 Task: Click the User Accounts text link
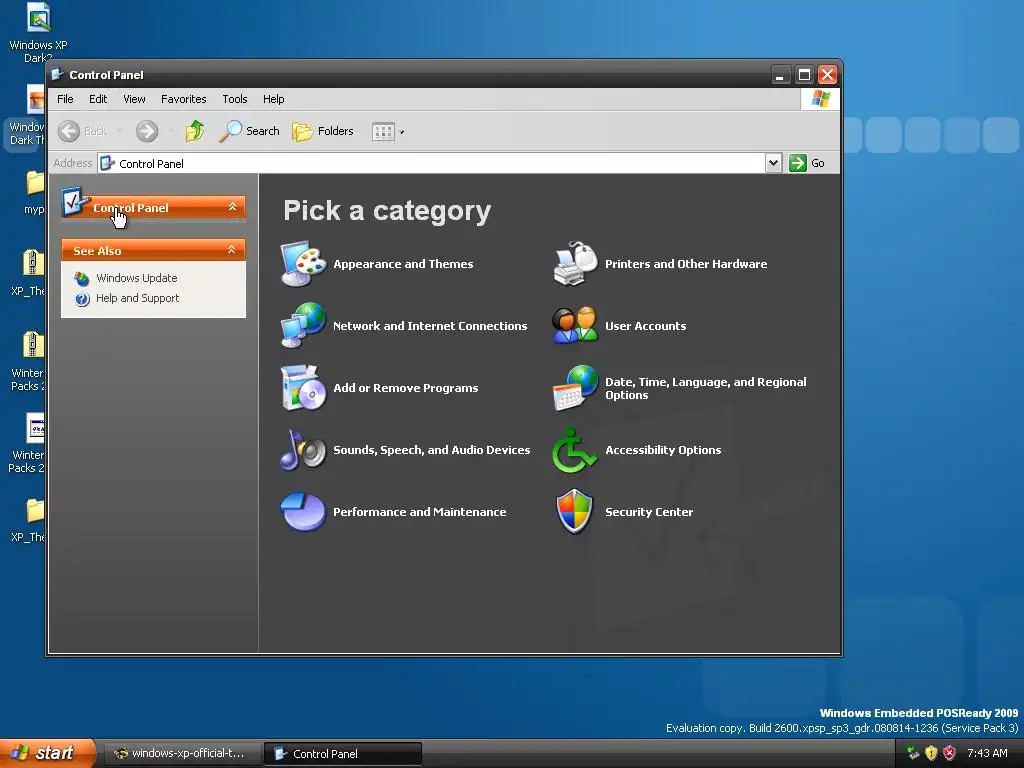[x=645, y=326]
